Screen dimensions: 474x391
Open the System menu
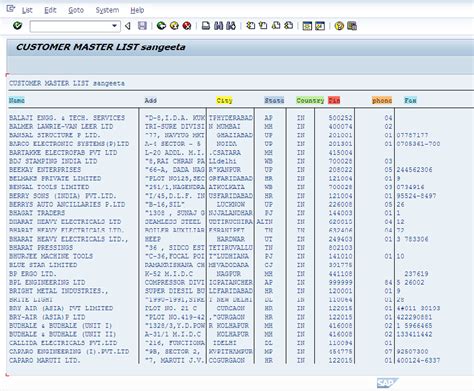pos(107,10)
